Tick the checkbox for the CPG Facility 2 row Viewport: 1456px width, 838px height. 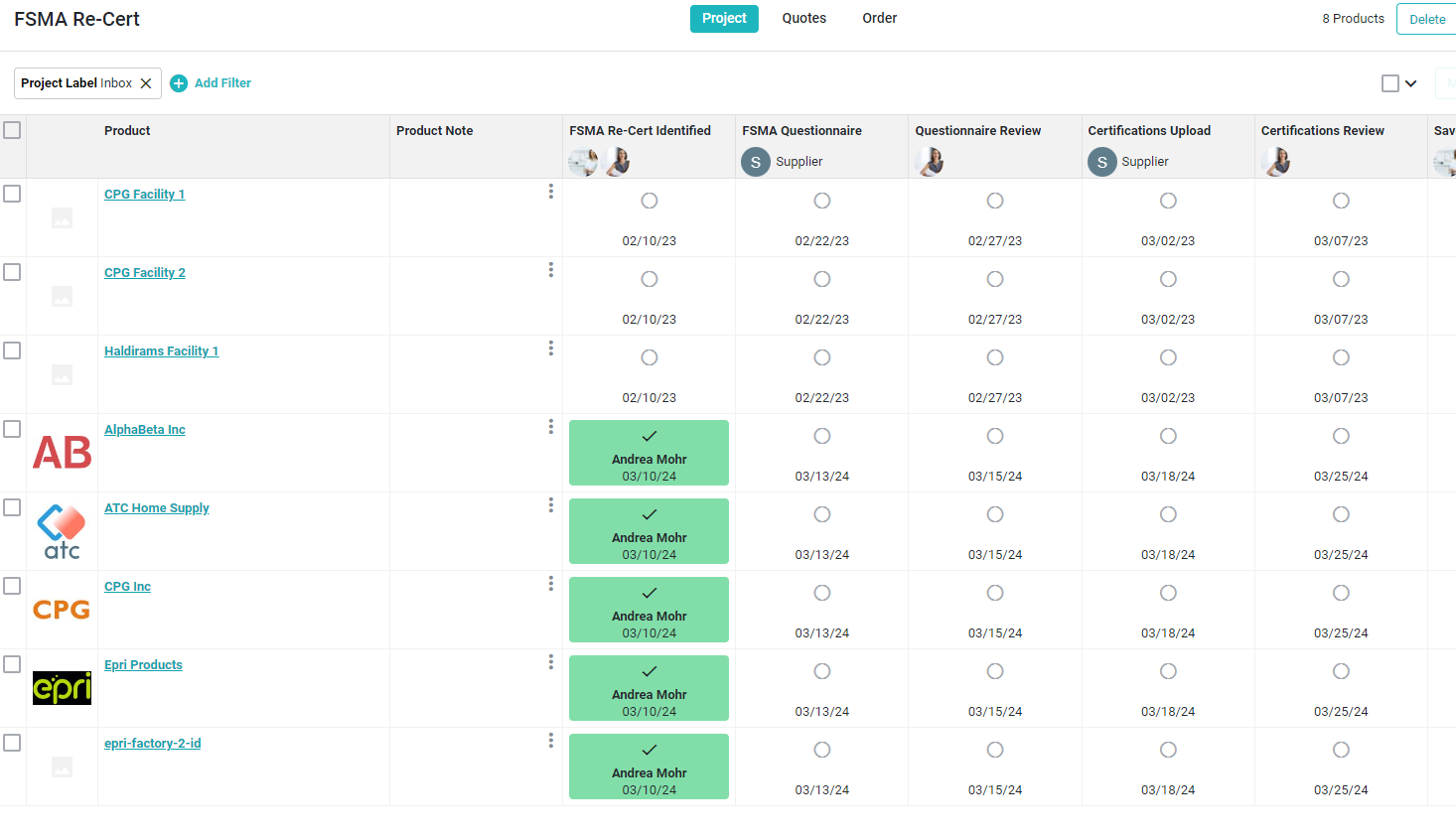[12, 272]
